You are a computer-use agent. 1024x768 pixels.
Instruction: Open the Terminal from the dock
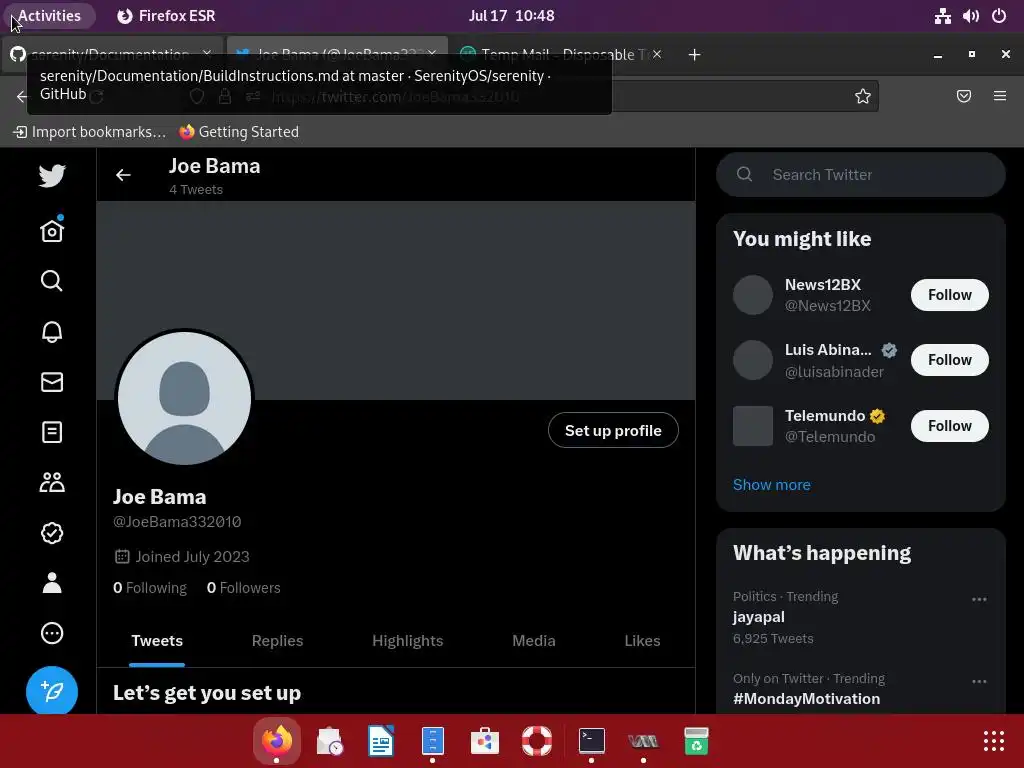pyautogui.click(x=592, y=741)
